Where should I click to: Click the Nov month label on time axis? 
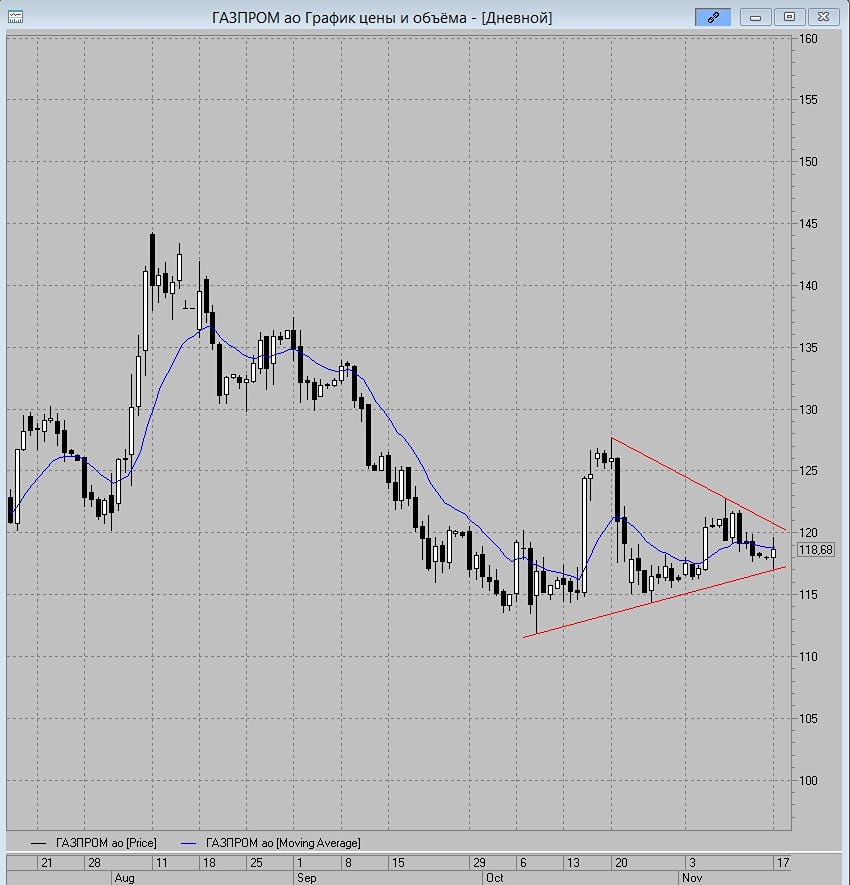click(692, 878)
